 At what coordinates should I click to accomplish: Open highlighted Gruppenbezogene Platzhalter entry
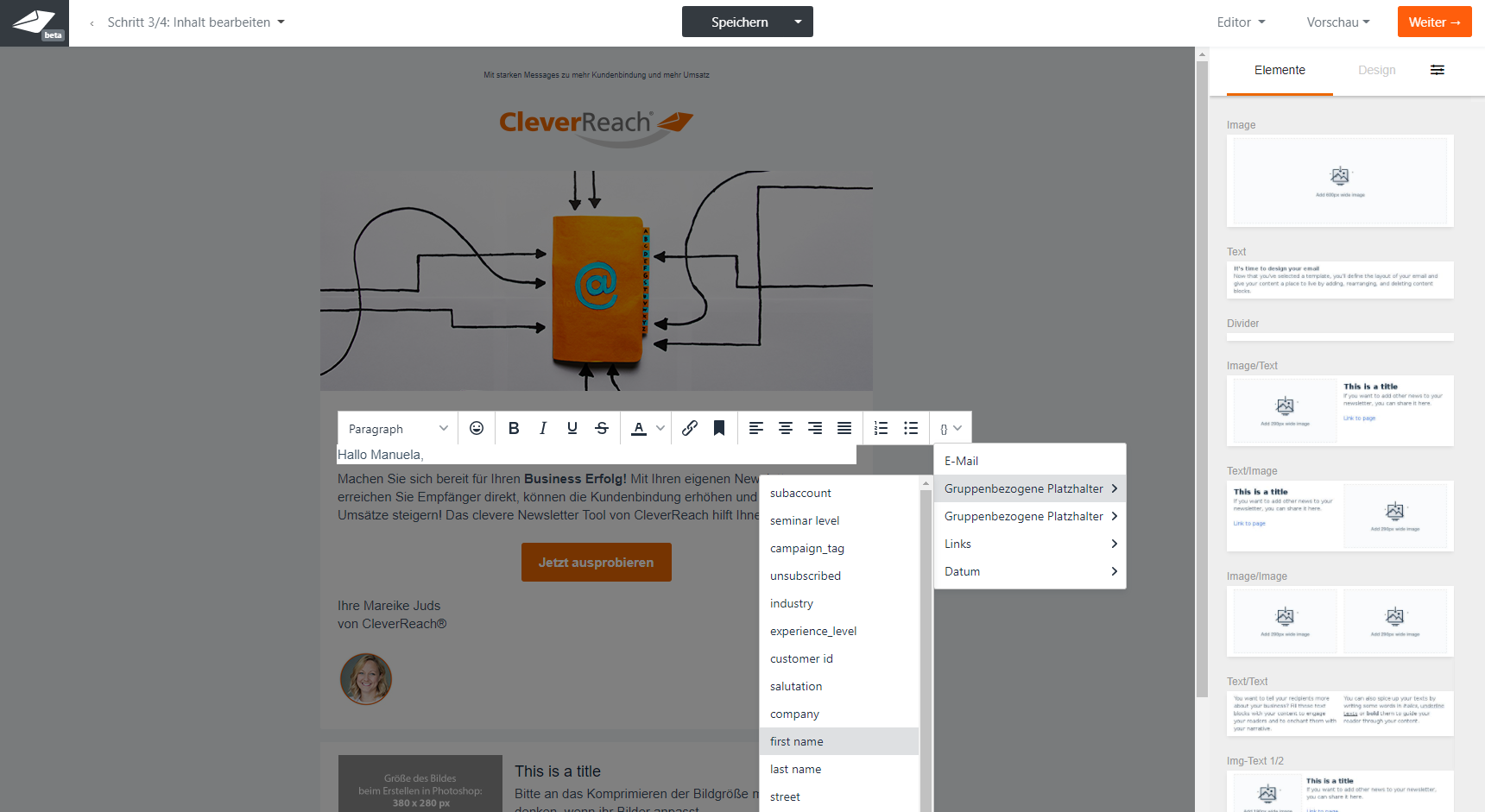click(x=1030, y=488)
